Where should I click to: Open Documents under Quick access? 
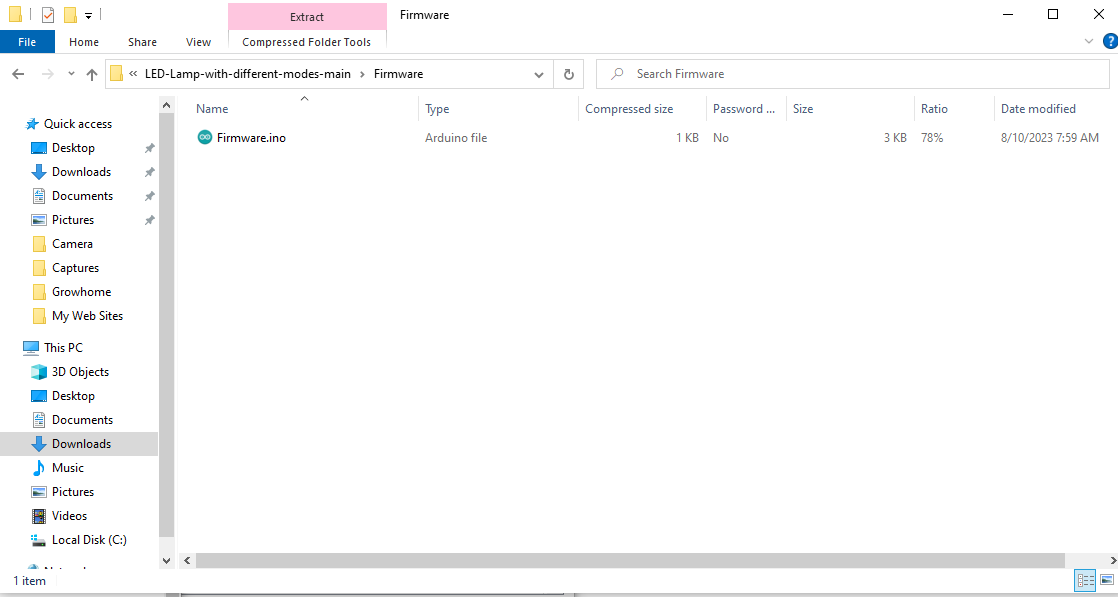(x=82, y=195)
